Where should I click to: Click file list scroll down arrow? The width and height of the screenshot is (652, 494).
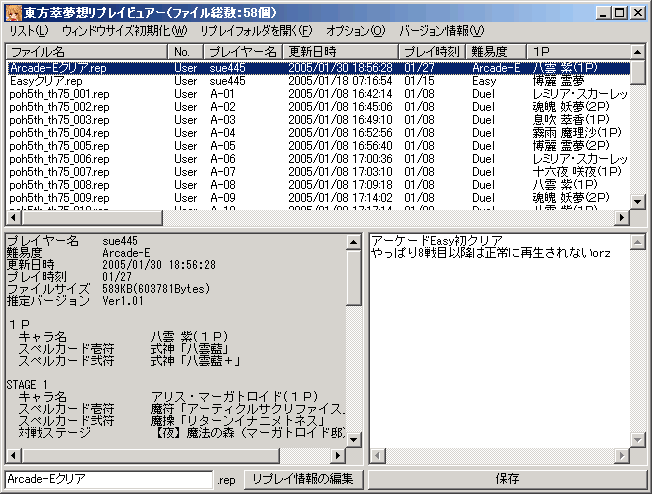click(x=637, y=202)
